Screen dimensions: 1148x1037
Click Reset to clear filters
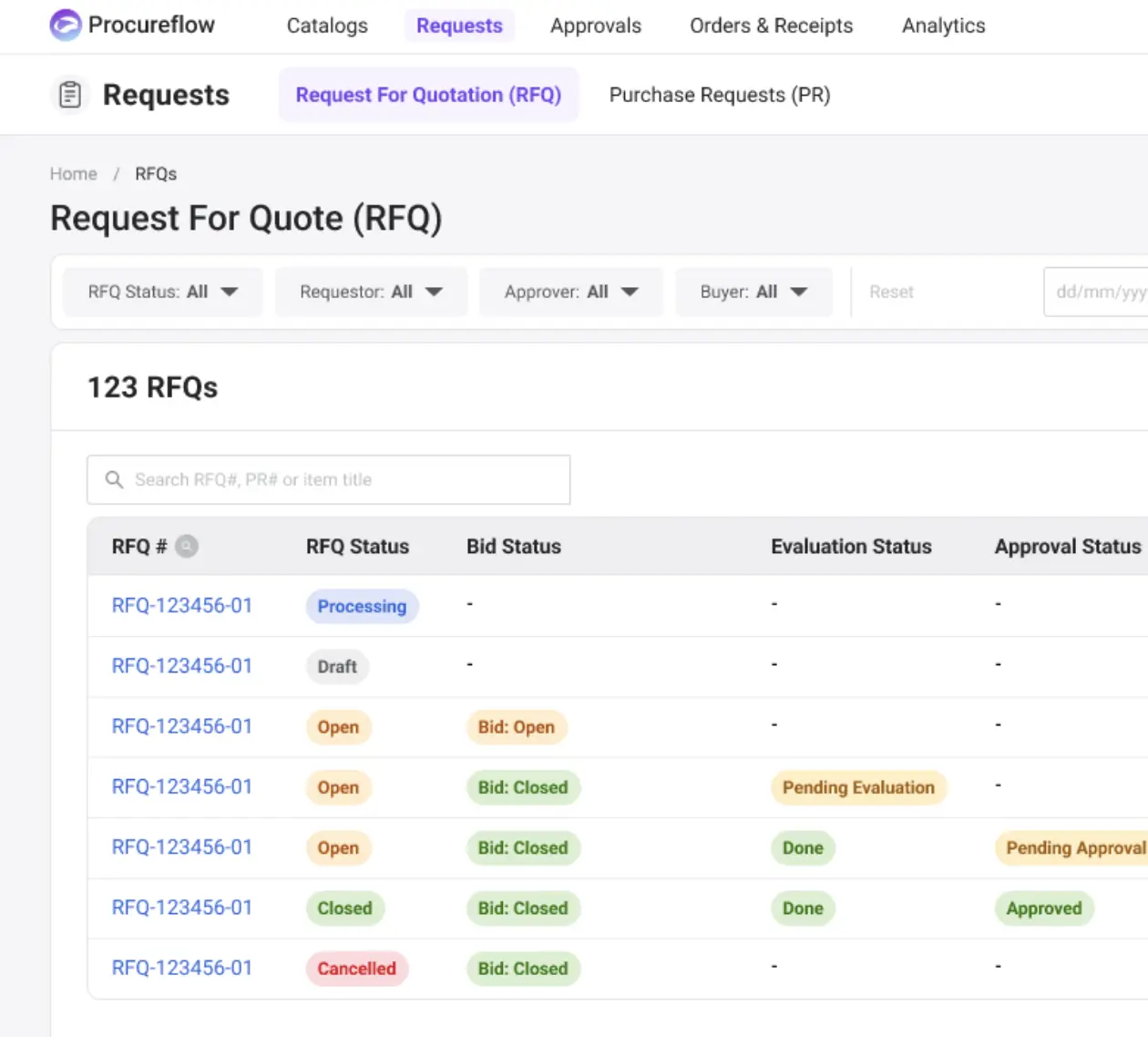[890, 293]
